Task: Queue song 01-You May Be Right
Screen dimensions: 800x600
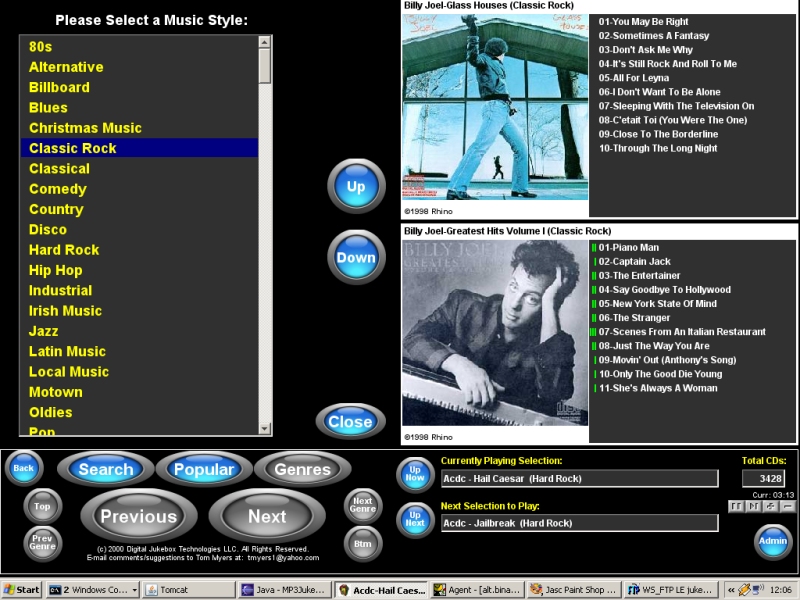Action: [x=643, y=21]
